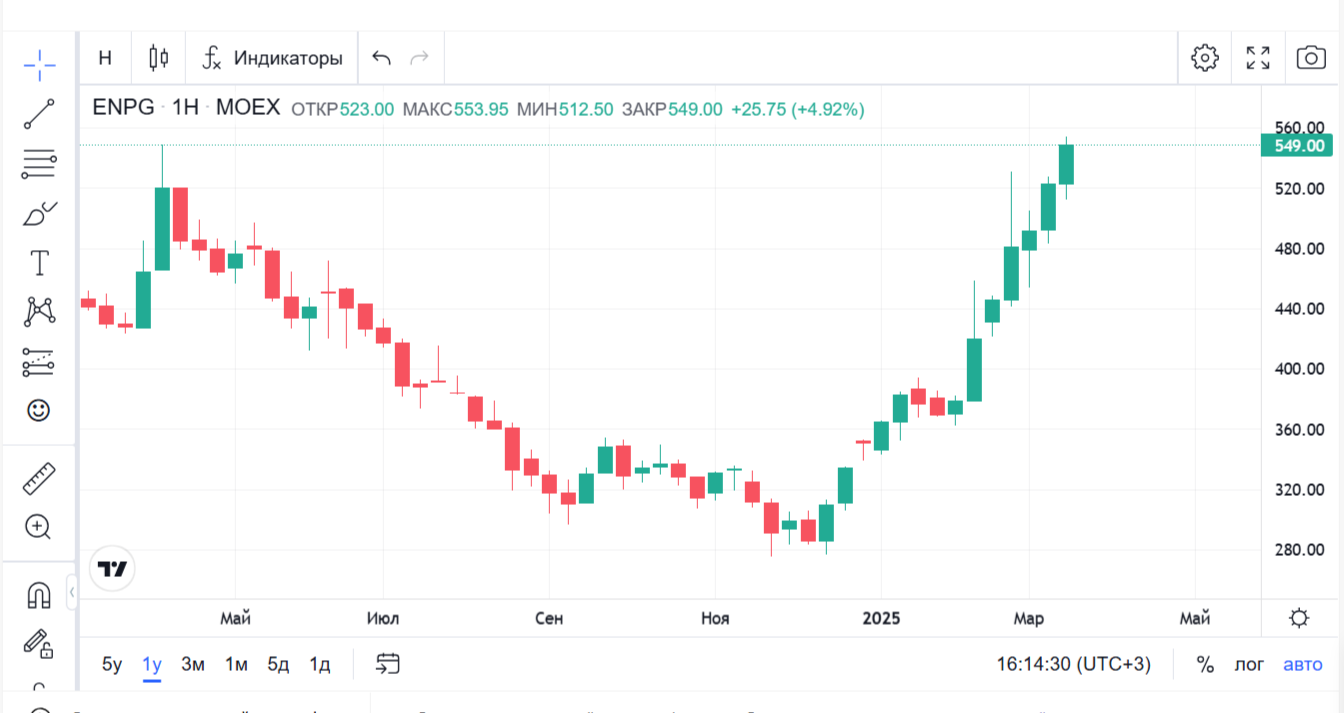
Task: Open the Fibonacci retracement tool
Action: [x=39, y=164]
